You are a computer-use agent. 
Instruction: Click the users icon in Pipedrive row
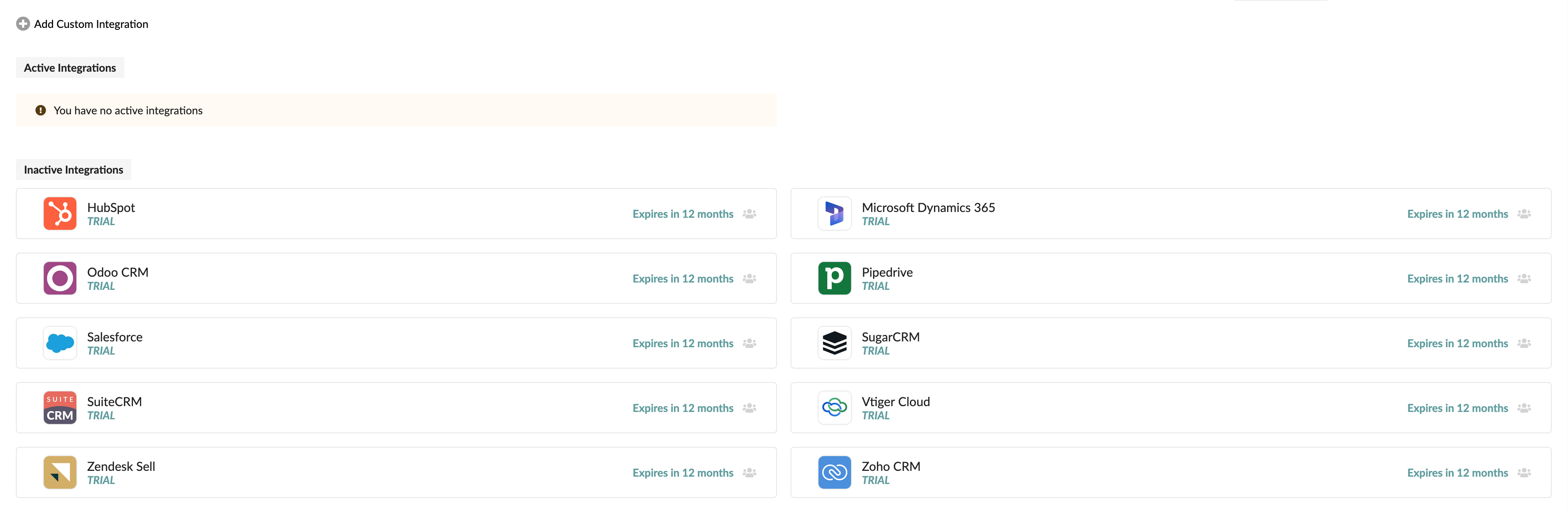point(1524,278)
